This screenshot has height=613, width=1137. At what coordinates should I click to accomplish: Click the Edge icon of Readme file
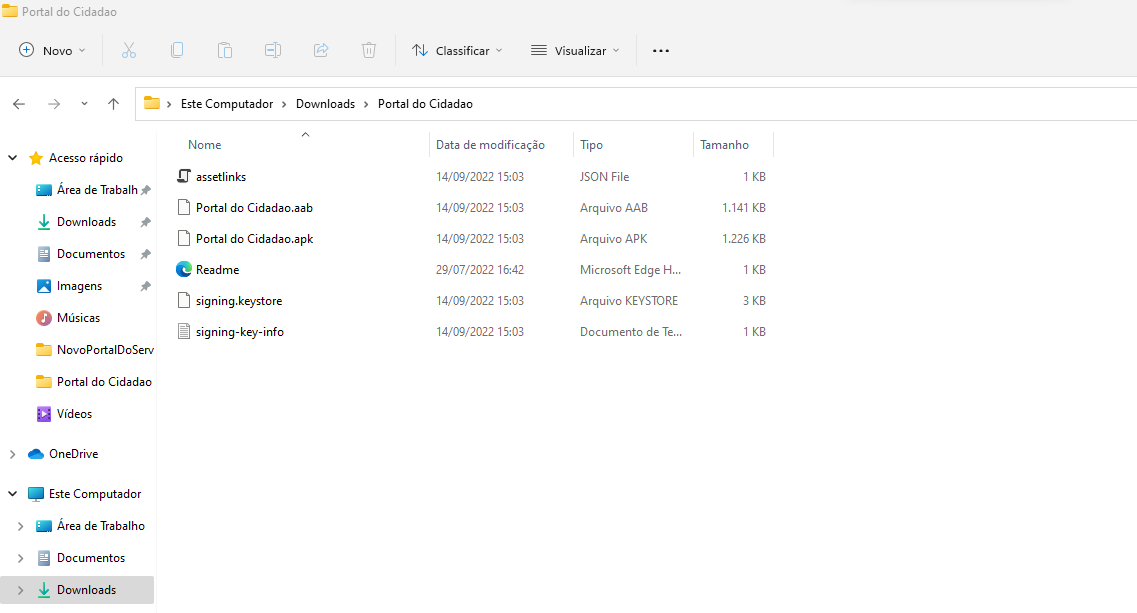coord(184,269)
